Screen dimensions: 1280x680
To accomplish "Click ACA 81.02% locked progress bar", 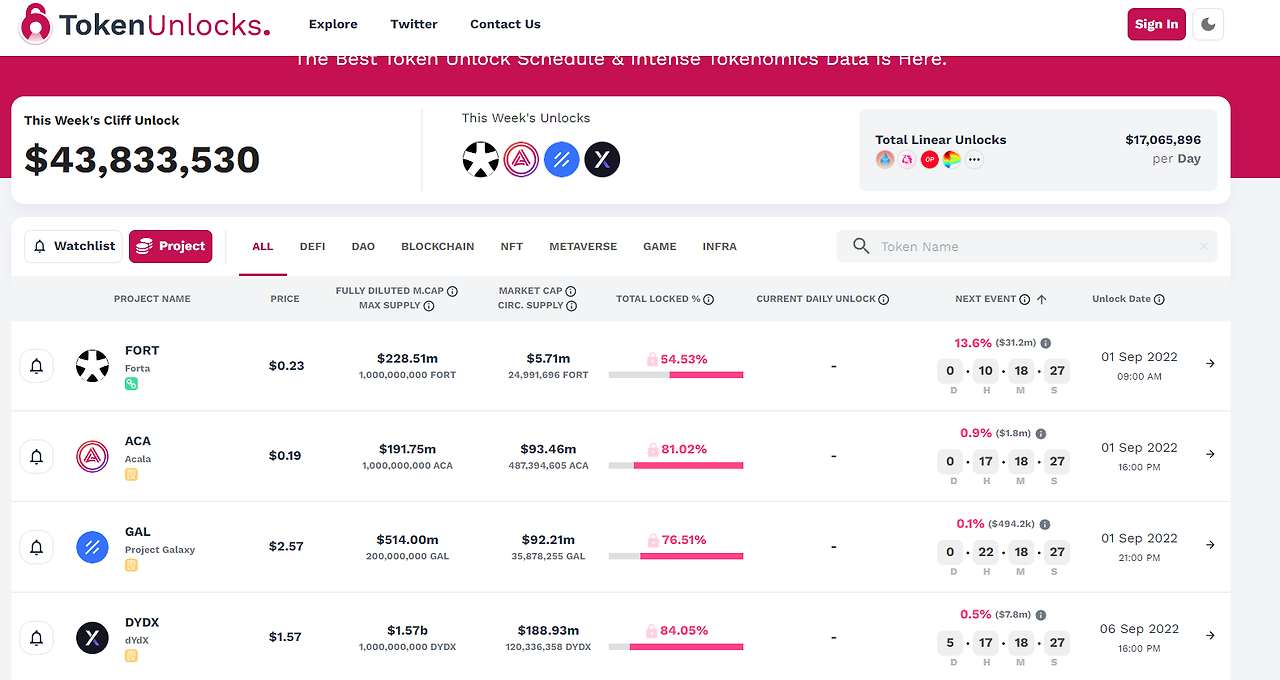I will tap(676, 465).
